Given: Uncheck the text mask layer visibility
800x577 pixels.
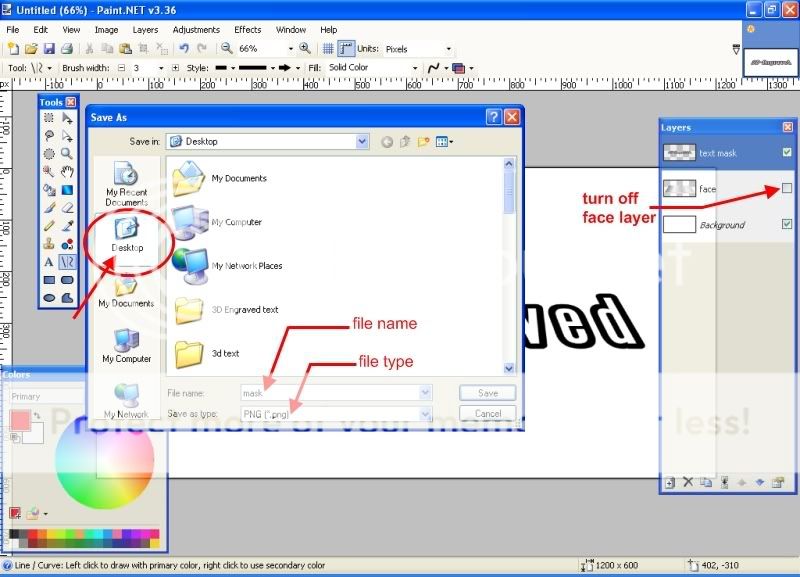Looking at the screenshot, I should click(x=787, y=153).
